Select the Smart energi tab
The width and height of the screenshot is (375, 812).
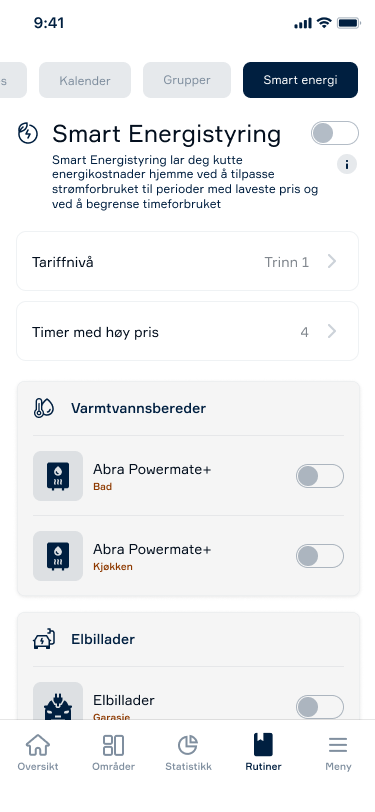300,80
